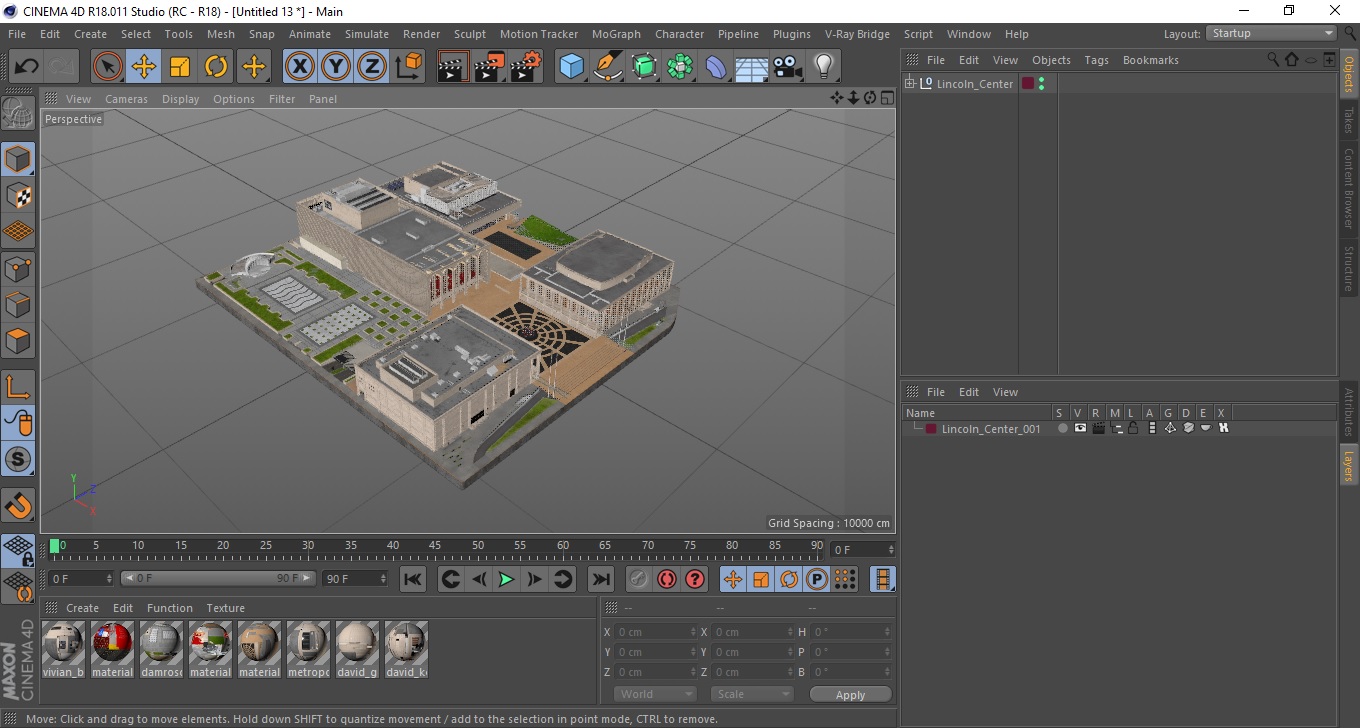1360x728 pixels.
Task: Click the Undo arrow icon
Action: tap(27, 67)
